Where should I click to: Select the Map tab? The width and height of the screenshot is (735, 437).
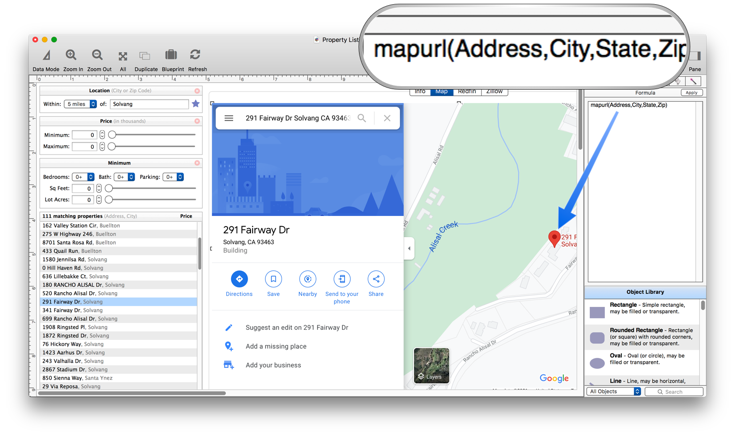pyautogui.click(x=442, y=92)
